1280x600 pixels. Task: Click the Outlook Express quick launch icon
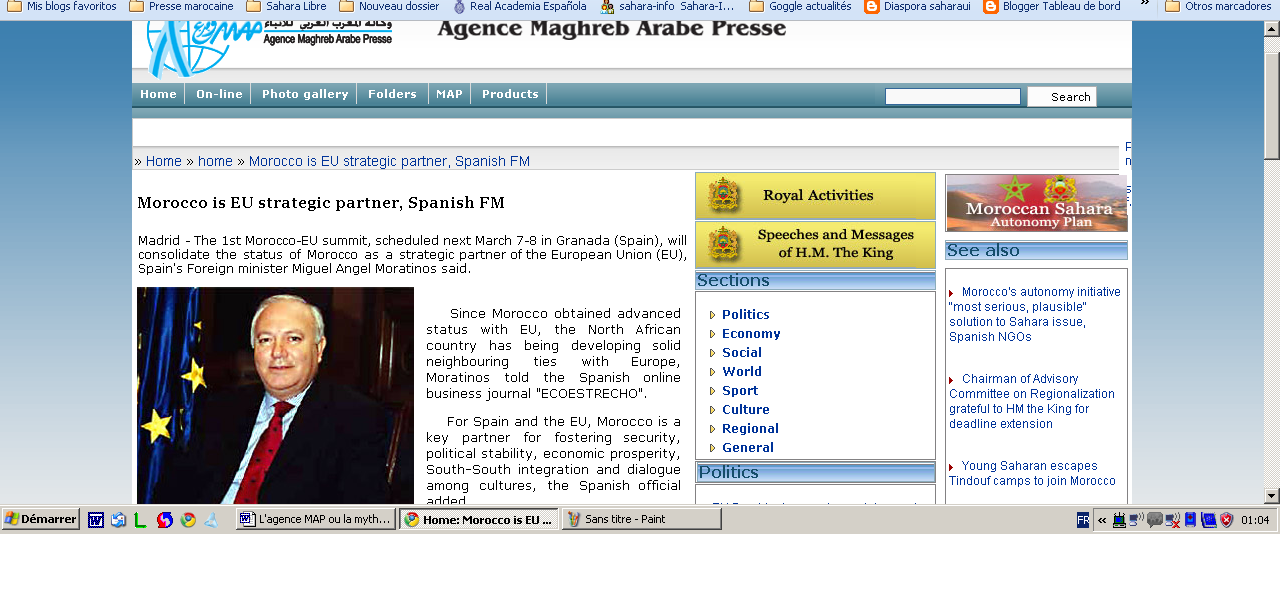tap(118, 520)
